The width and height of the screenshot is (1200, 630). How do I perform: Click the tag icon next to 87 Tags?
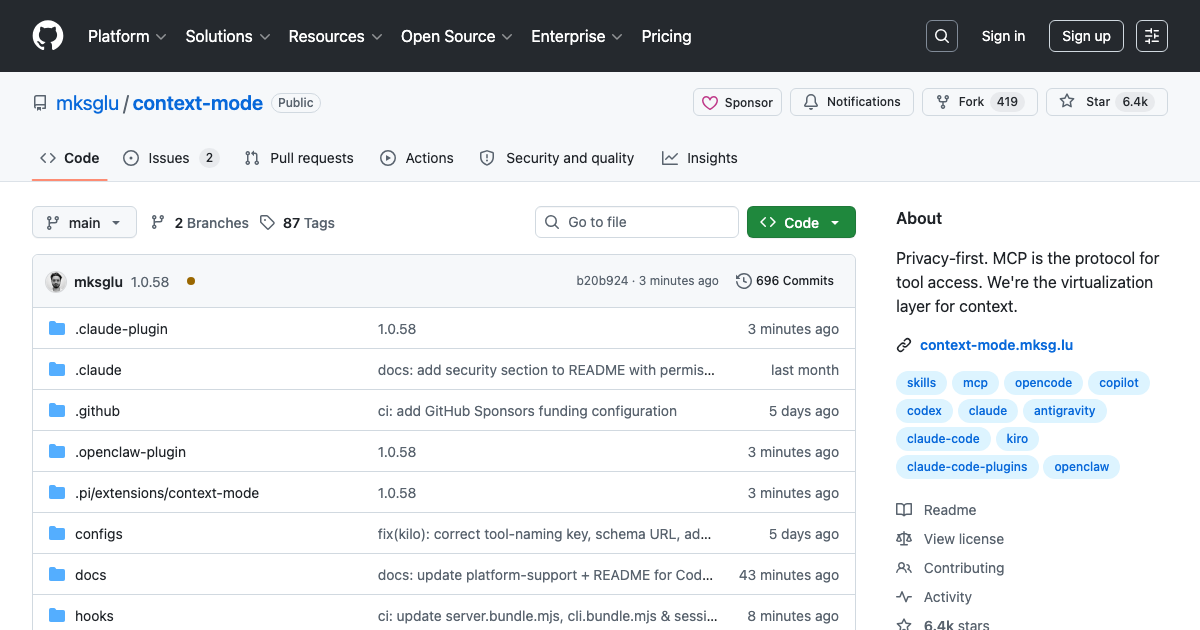click(267, 222)
